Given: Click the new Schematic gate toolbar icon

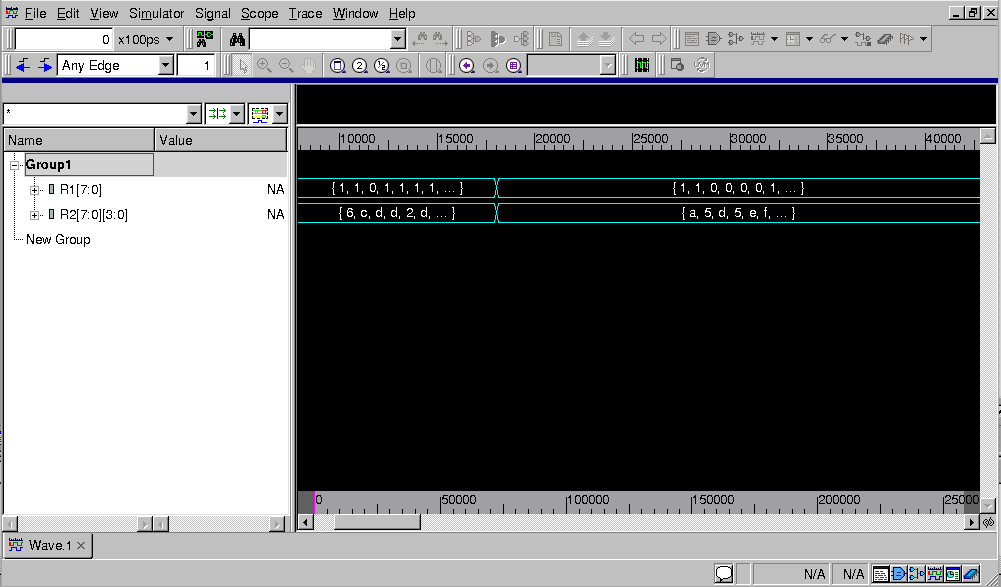Looking at the screenshot, I should 713,39.
